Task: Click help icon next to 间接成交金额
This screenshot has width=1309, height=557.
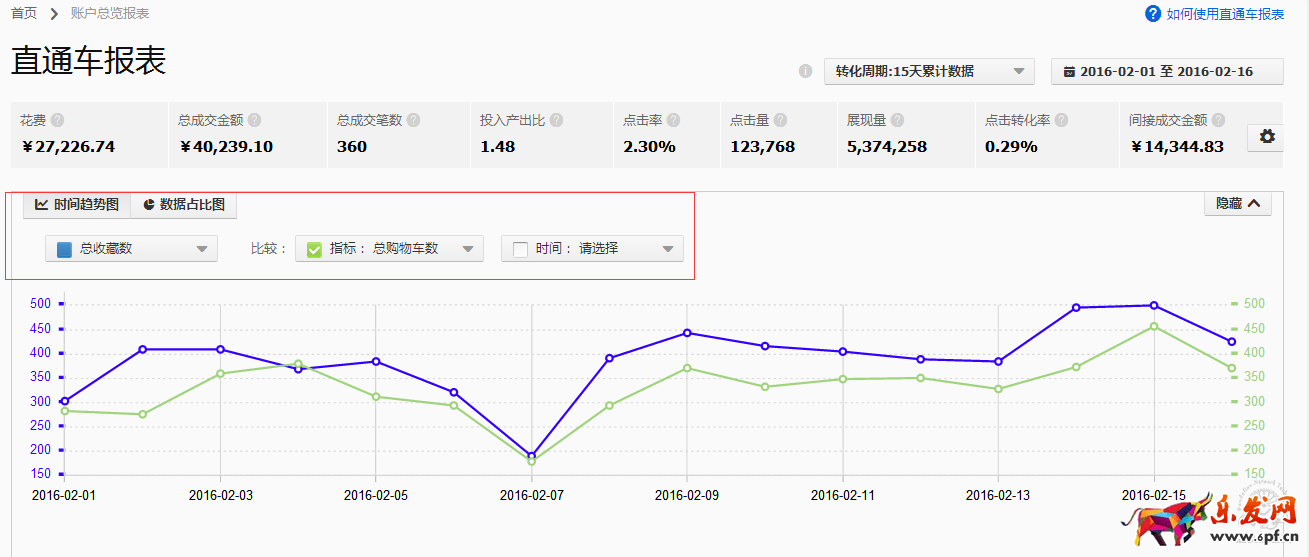Action: click(x=1218, y=120)
